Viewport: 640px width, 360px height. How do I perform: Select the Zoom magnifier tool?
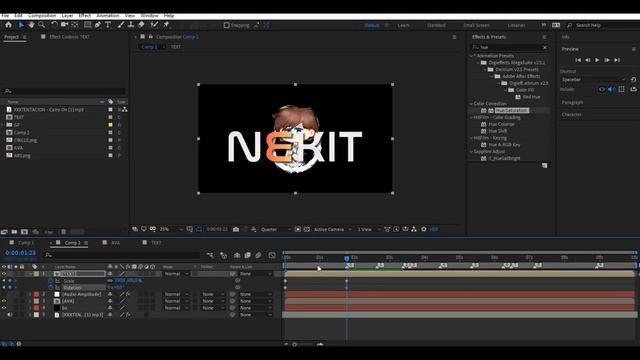(x=42, y=25)
